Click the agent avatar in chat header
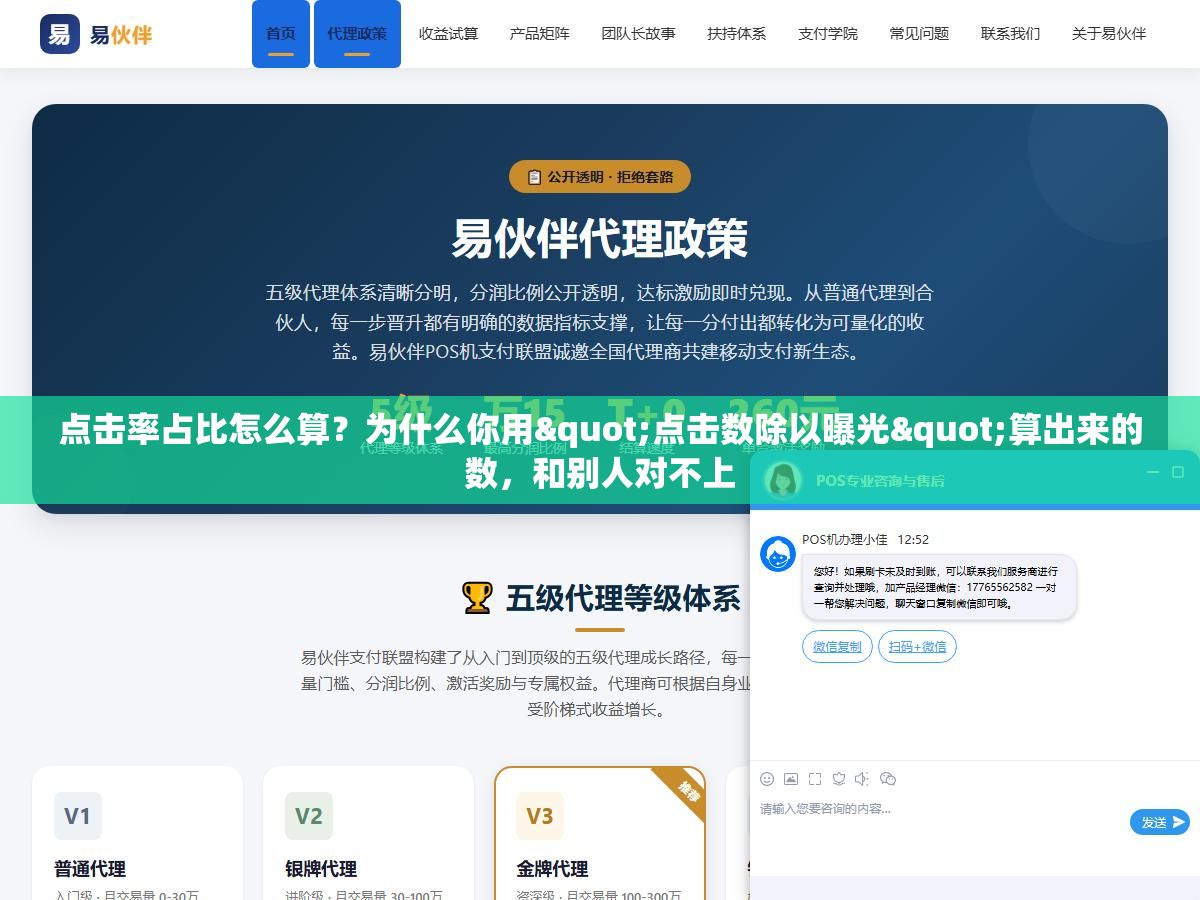This screenshot has width=1200, height=900. (783, 479)
